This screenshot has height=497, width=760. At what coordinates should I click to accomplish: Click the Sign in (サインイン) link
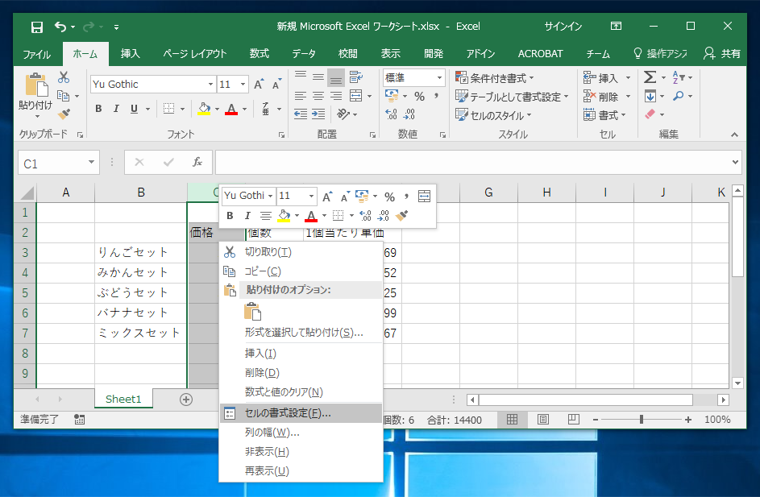(563, 26)
